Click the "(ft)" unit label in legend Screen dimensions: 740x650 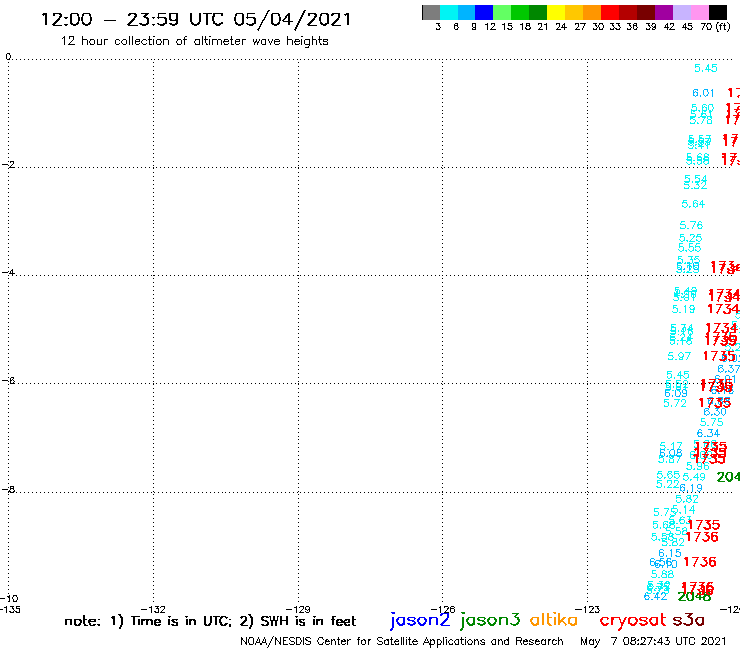[723, 26]
